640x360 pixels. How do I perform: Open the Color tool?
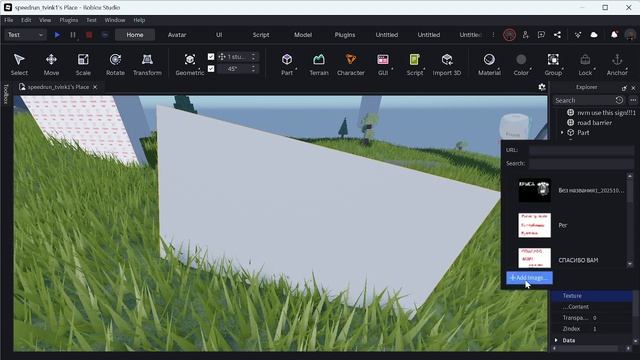tap(521, 64)
